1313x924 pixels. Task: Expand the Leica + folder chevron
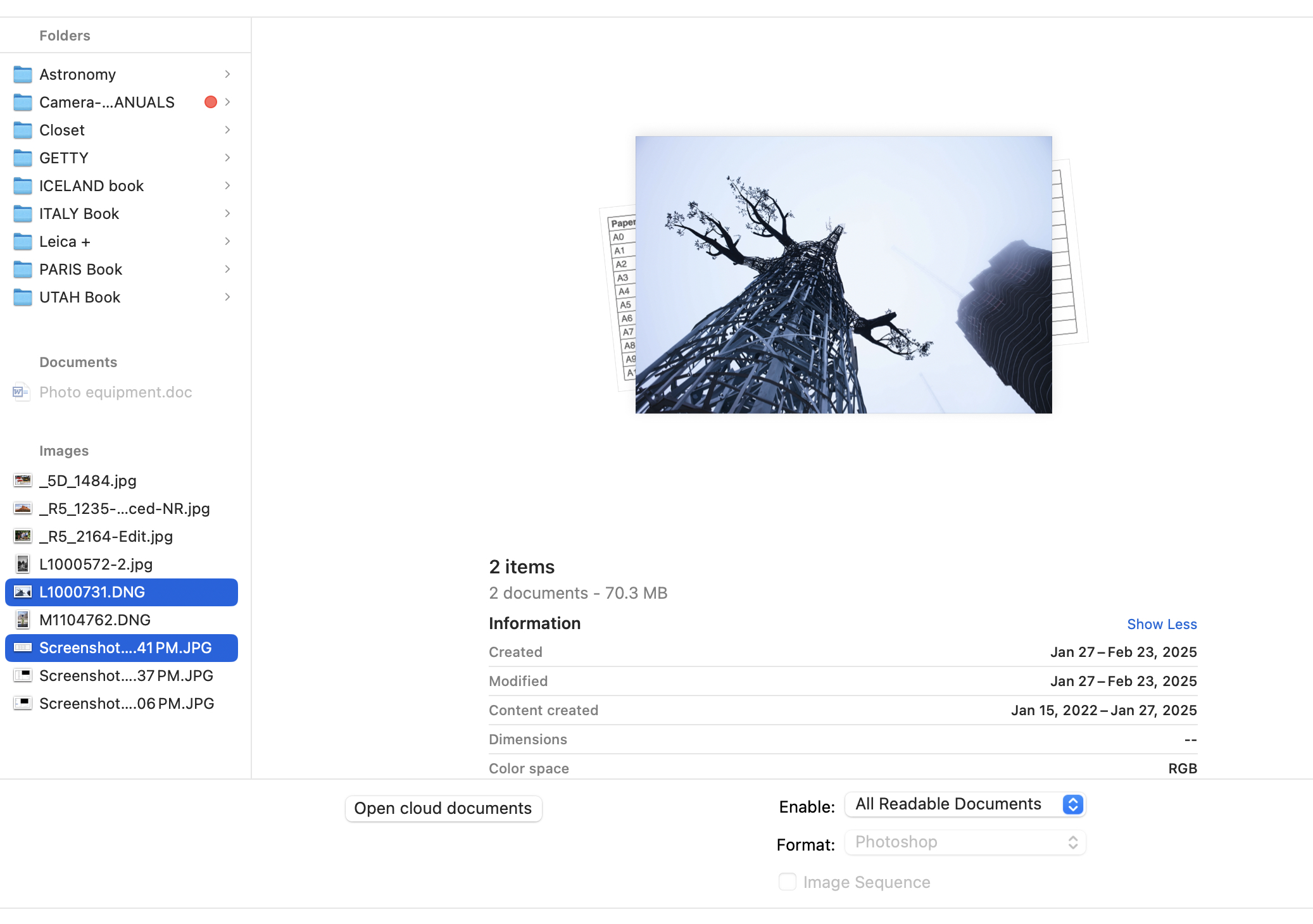227,242
